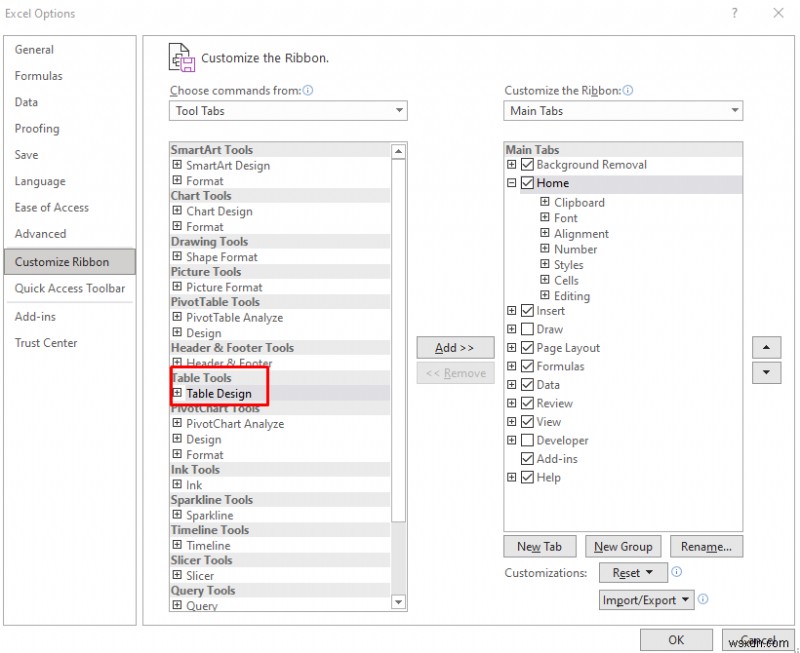Screen dimensions: 800x653
Task: Confirm with the OK button
Action: coord(676,640)
